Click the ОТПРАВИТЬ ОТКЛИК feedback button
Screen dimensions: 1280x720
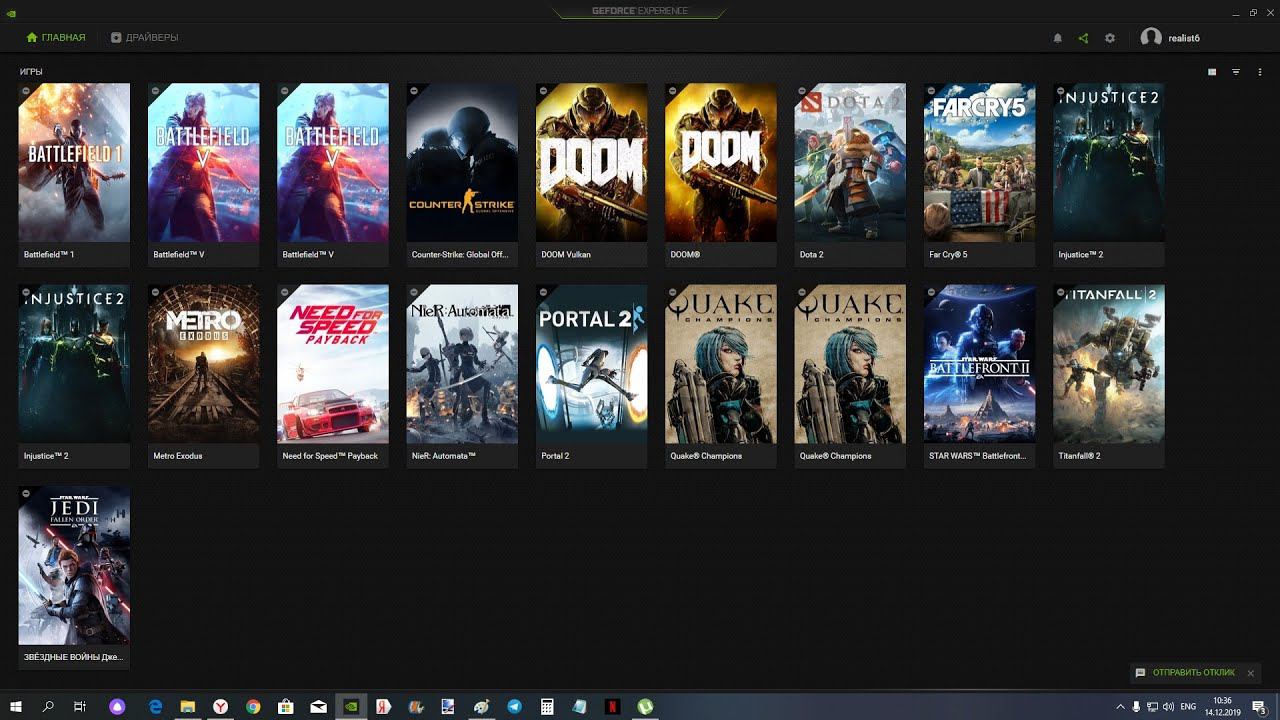click(1185, 673)
